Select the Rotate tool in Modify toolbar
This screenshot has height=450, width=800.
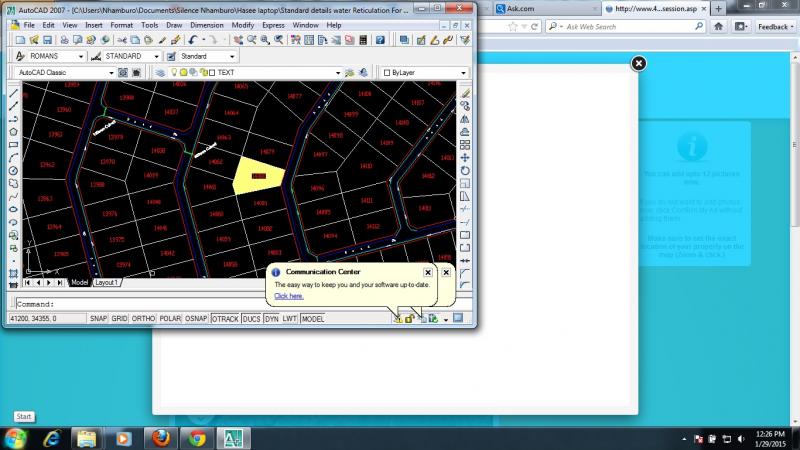[465, 170]
